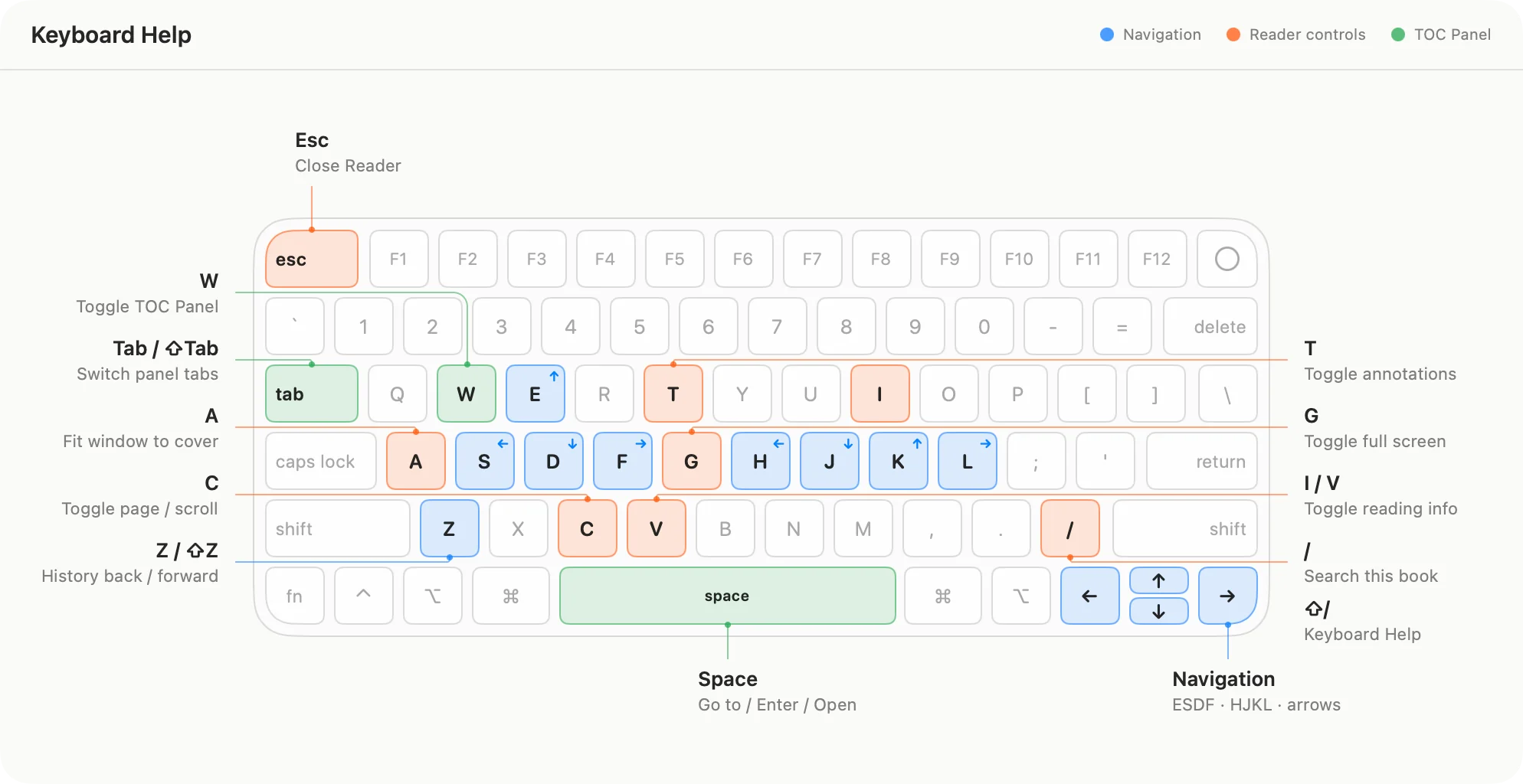Click the orange G key
This screenshot has width=1523, height=784.
692,461
